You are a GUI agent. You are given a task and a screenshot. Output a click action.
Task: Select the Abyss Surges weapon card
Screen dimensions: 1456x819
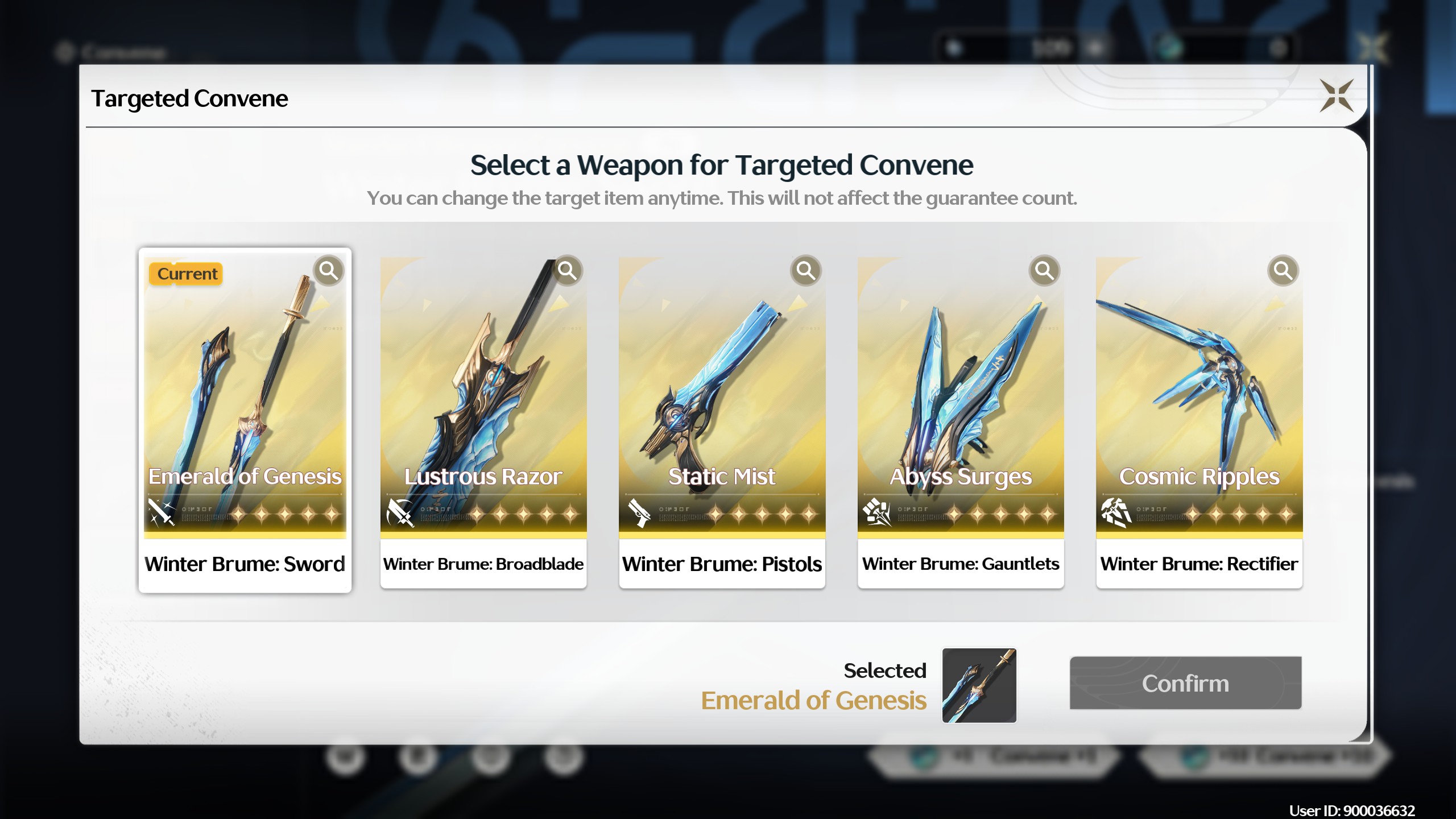coord(961,422)
